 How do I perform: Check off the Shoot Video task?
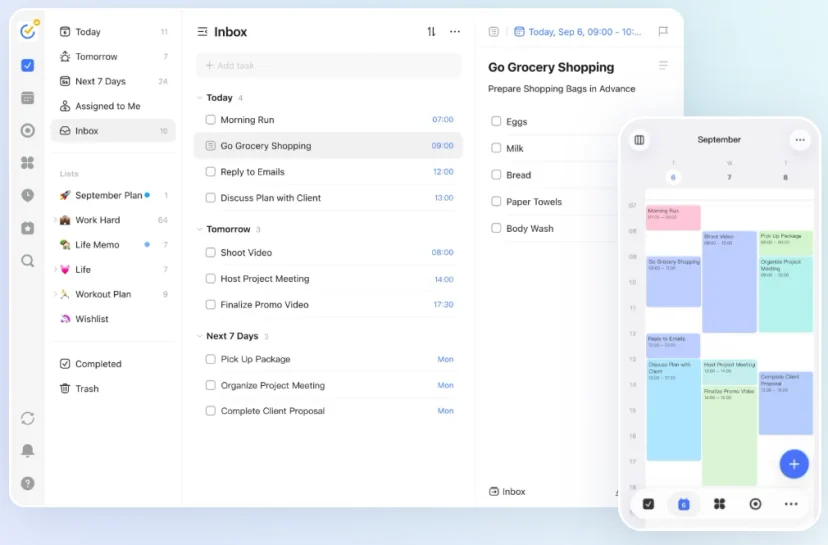[211, 252]
